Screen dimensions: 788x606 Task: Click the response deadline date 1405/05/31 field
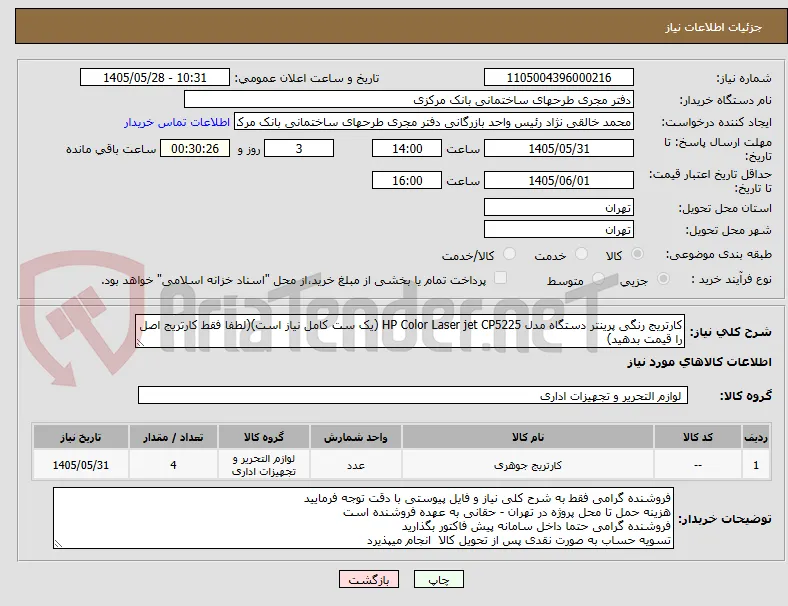(559, 148)
